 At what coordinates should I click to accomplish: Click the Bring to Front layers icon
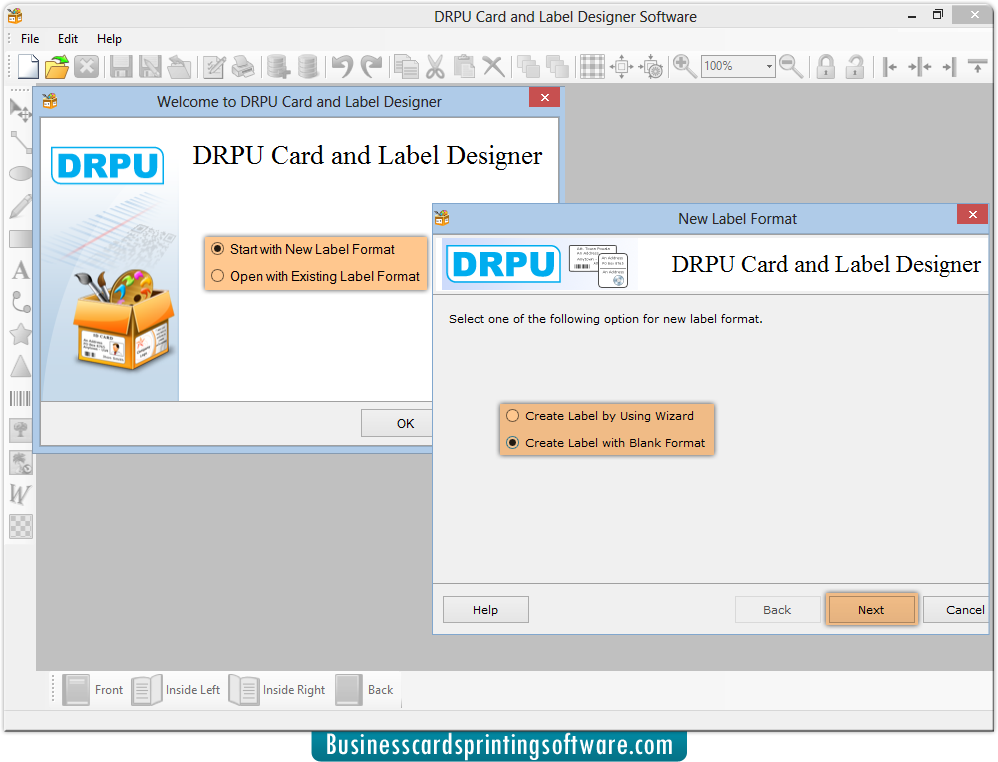pyautogui.click(x=528, y=66)
